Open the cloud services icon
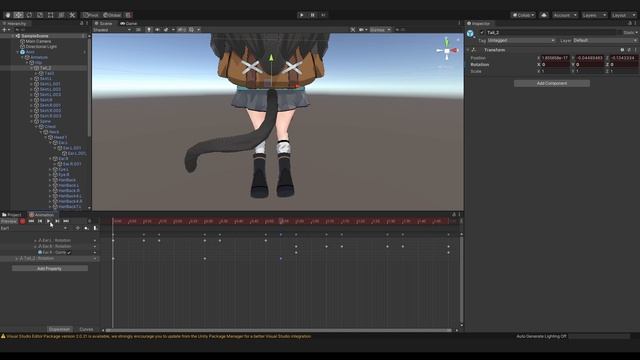Screen dimensions: 640x360 pos(544,15)
